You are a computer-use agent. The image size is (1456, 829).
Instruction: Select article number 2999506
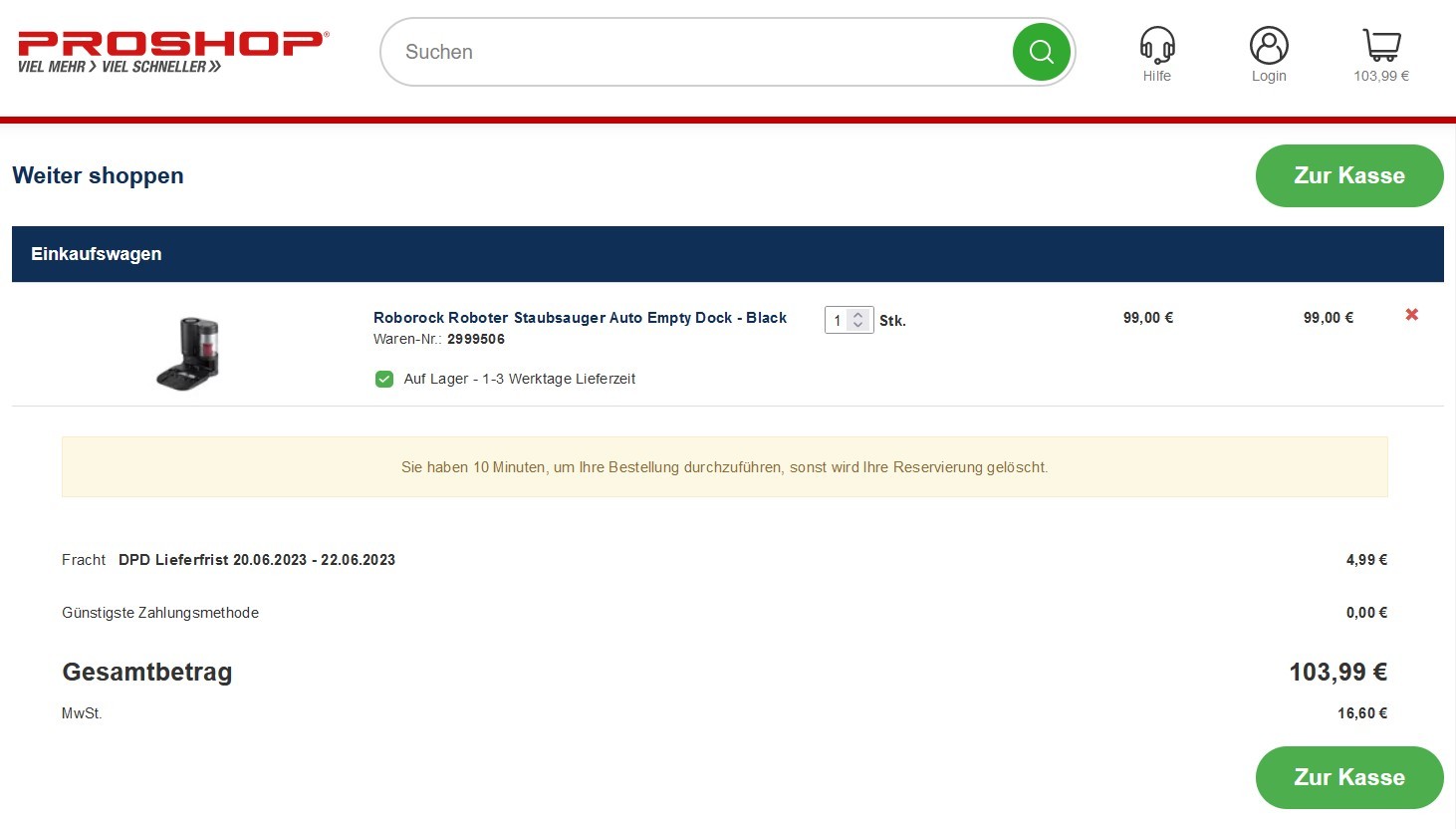pyautogui.click(x=476, y=339)
